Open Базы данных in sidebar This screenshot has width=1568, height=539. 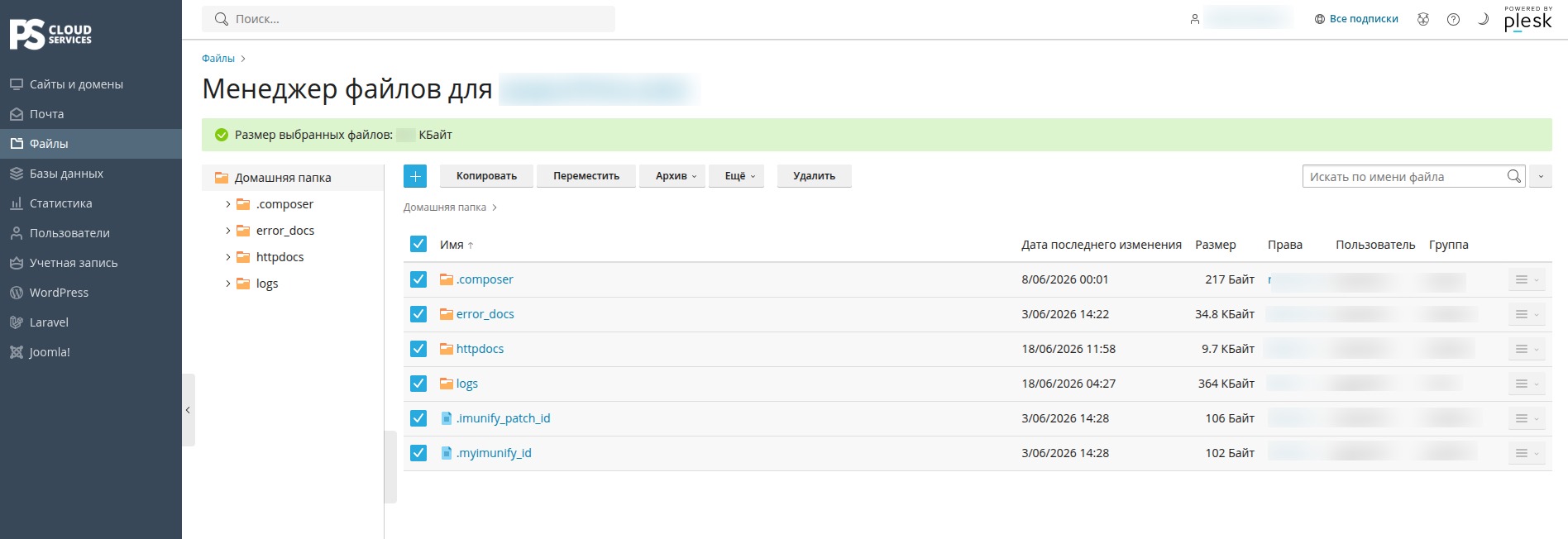[x=91, y=174]
